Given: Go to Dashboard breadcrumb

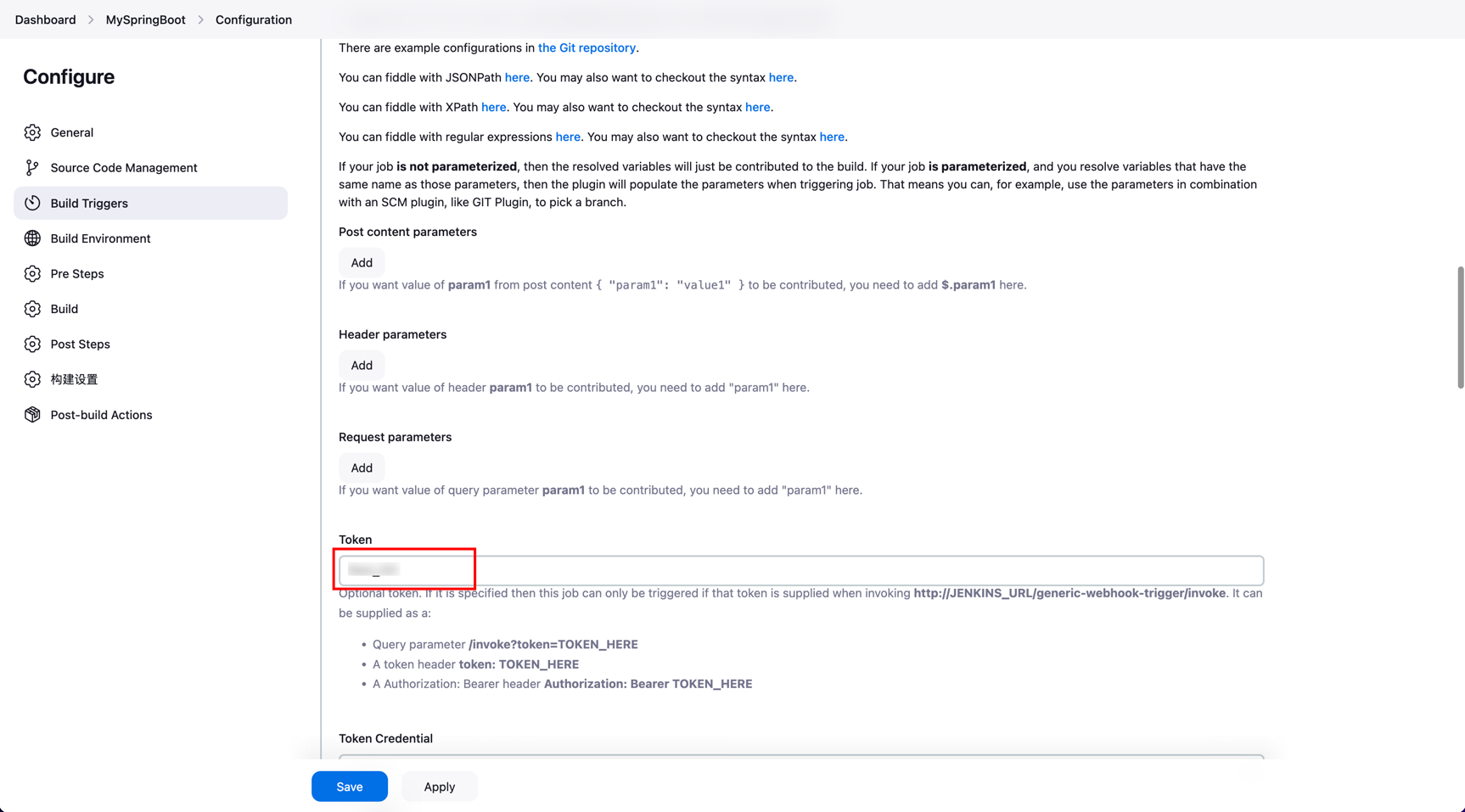Looking at the screenshot, I should tap(45, 20).
